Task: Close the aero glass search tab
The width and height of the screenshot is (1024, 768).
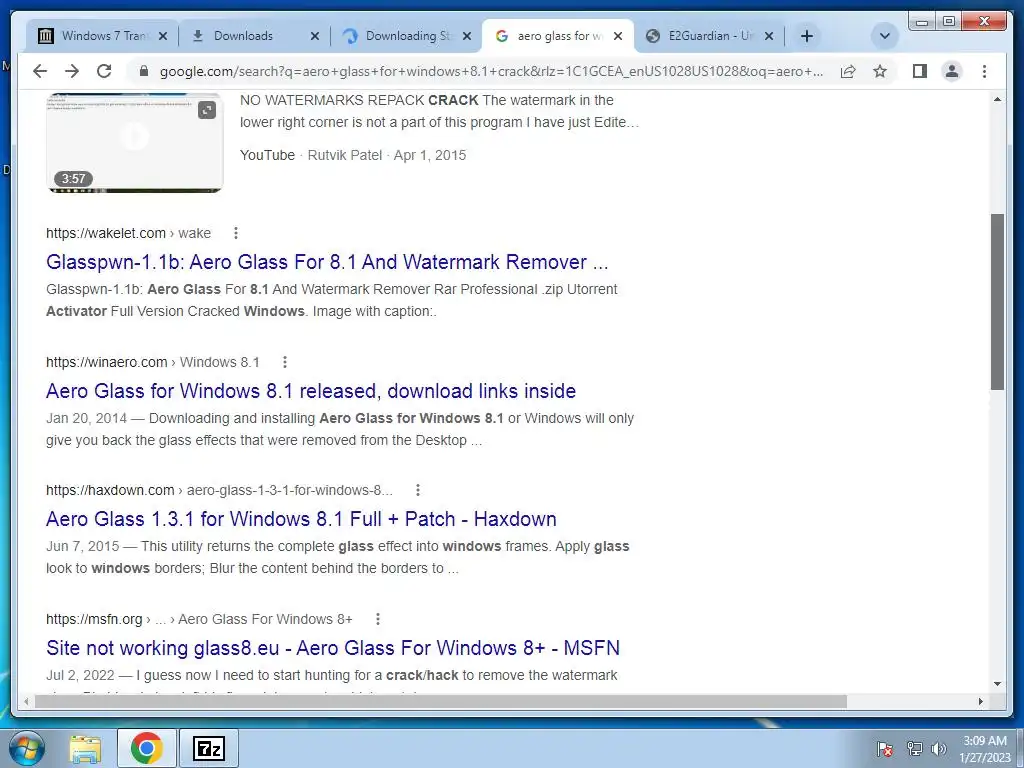Action: tap(618, 36)
